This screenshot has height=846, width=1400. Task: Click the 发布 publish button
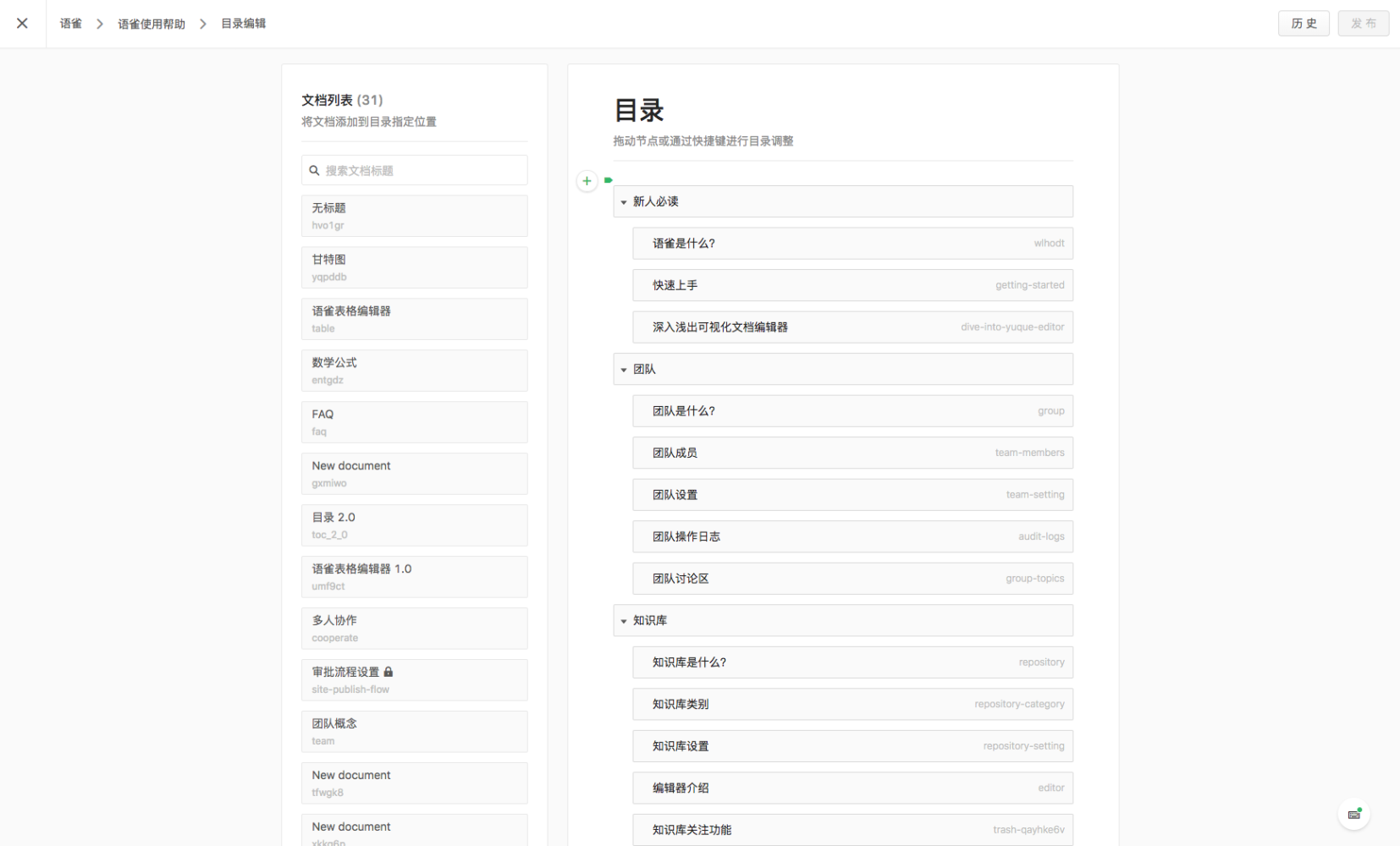[x=1364, y=23]
